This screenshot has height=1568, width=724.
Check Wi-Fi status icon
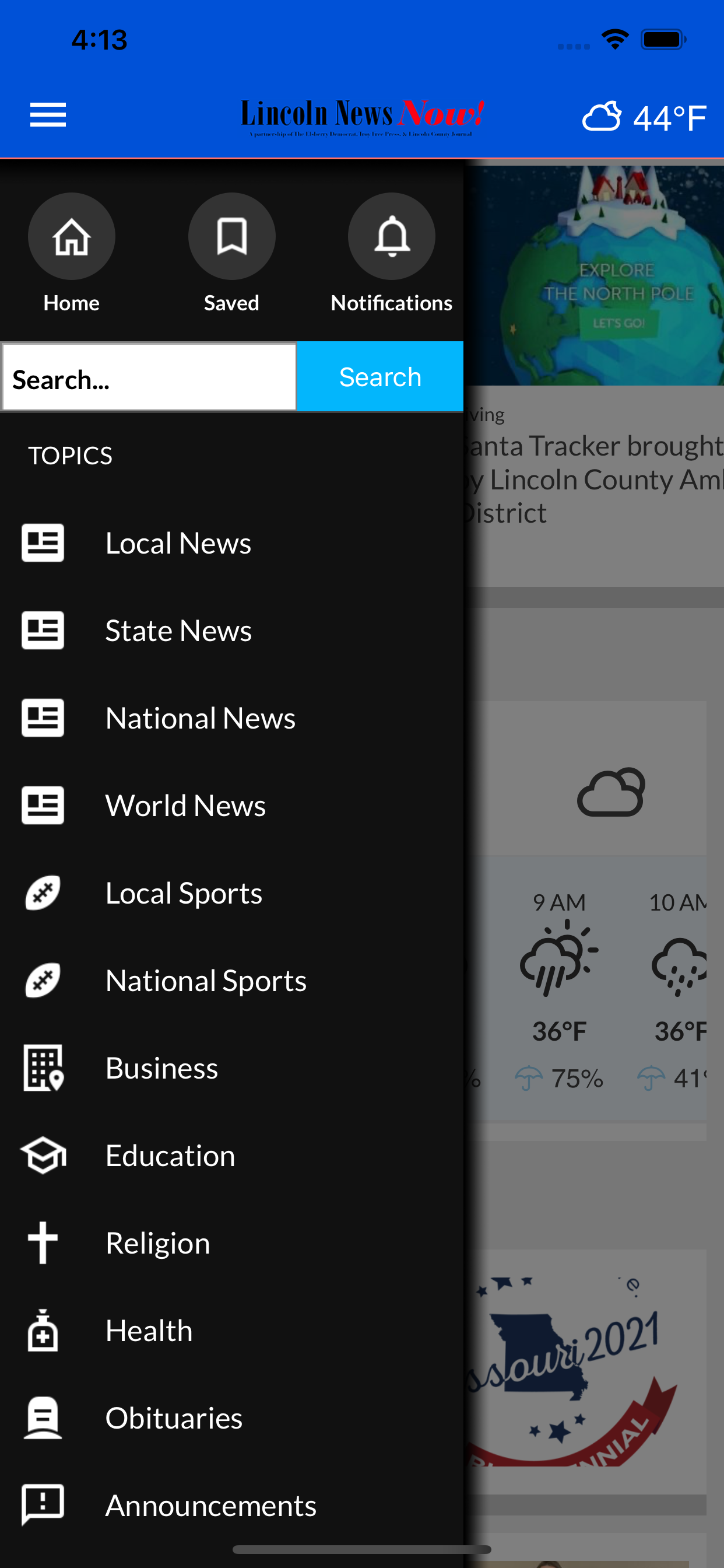point(615,40)
